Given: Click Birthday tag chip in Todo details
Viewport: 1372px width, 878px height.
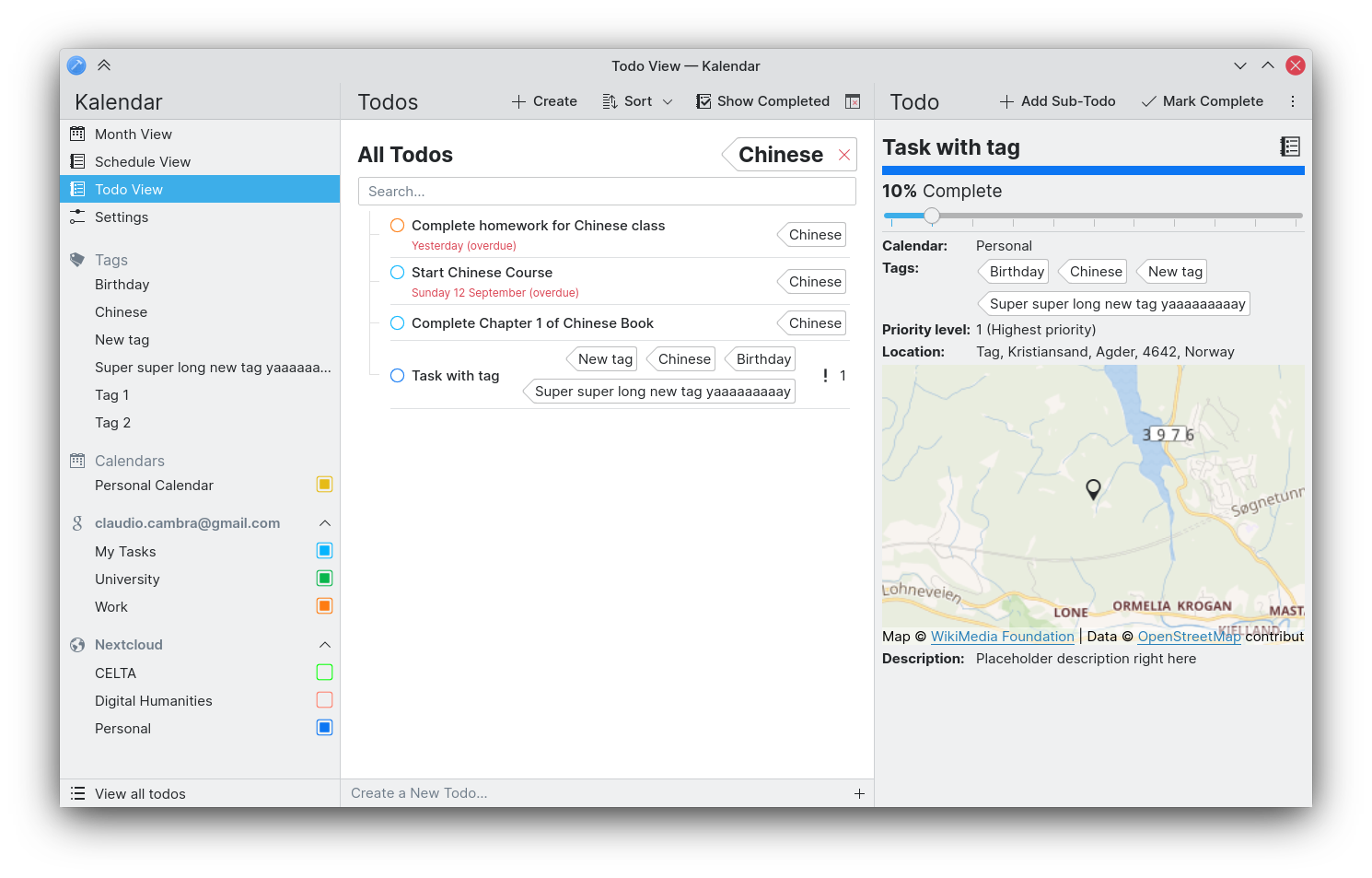Looking at the screenshot, I should pyautogui.click(x=1014, y=271).
